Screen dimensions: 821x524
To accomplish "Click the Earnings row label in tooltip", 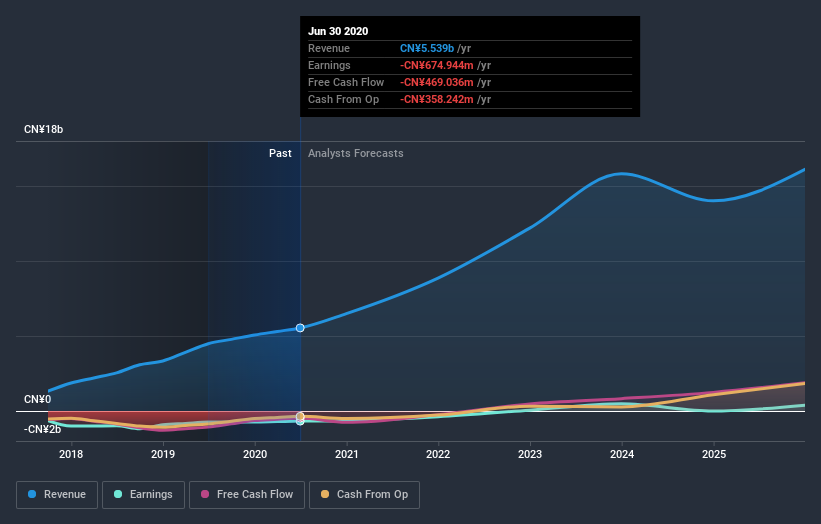I will [x=329, y=65].
